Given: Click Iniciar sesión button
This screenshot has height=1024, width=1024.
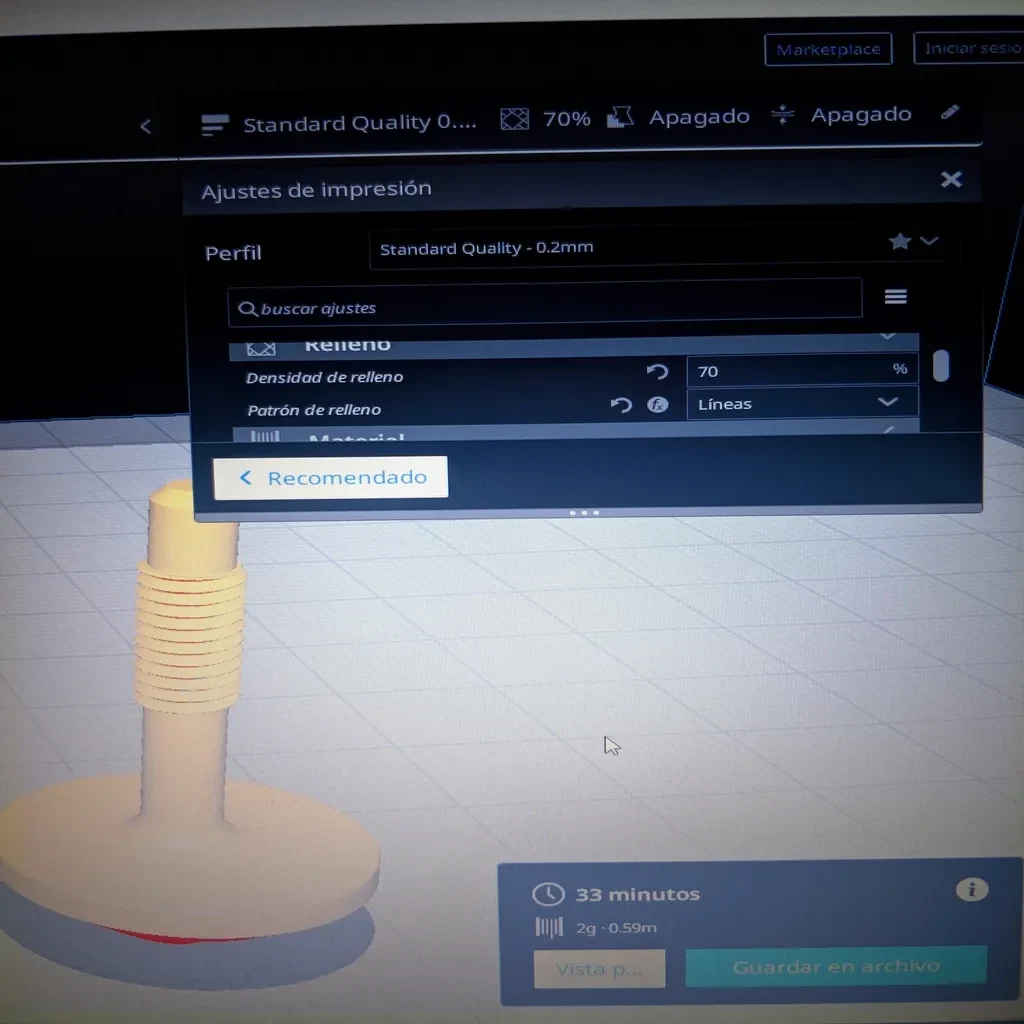Looking at the screenshot, I should pos(970,48).
